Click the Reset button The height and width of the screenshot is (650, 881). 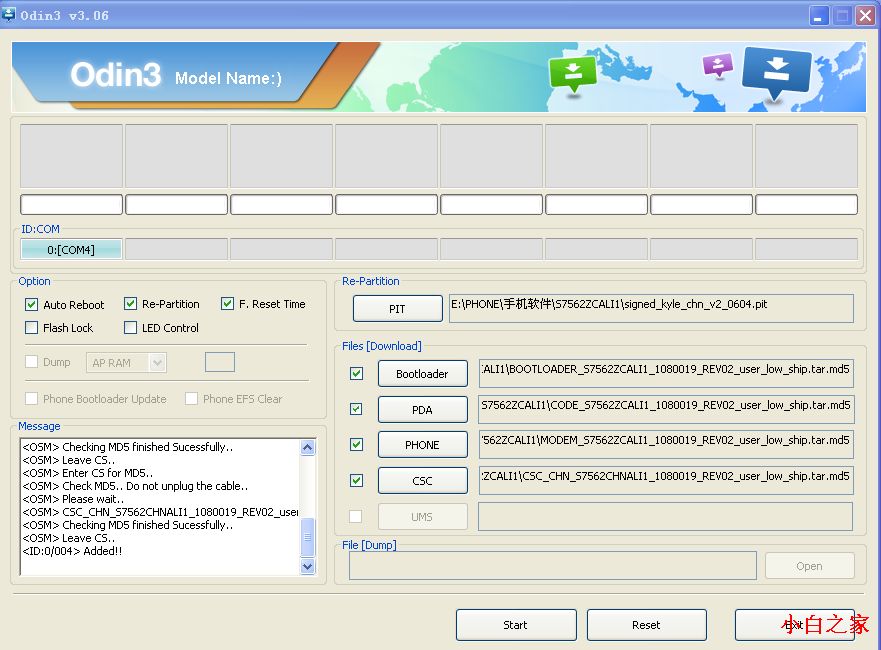tap(647, 625)
